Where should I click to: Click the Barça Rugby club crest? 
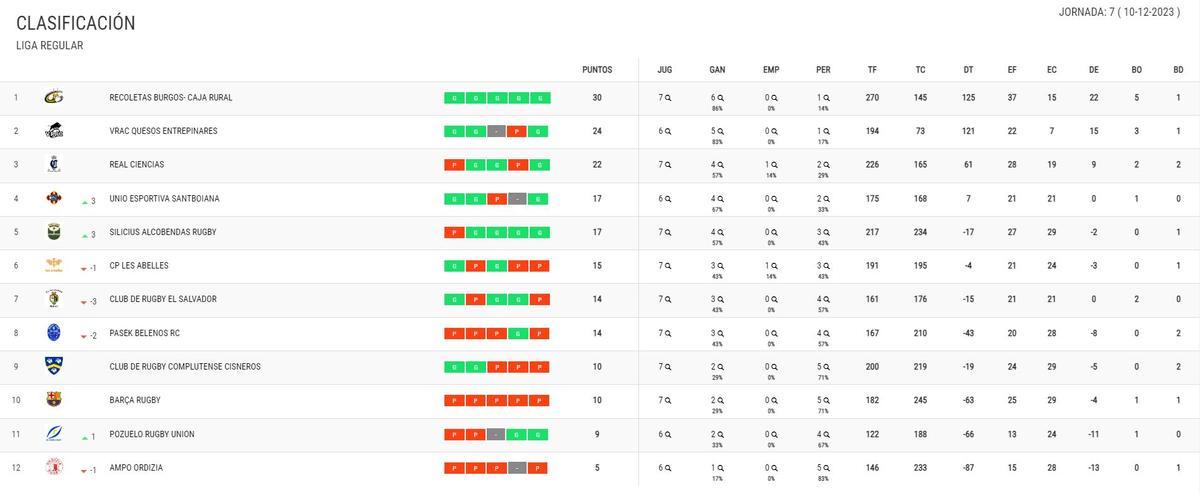(x=54, y=400)
